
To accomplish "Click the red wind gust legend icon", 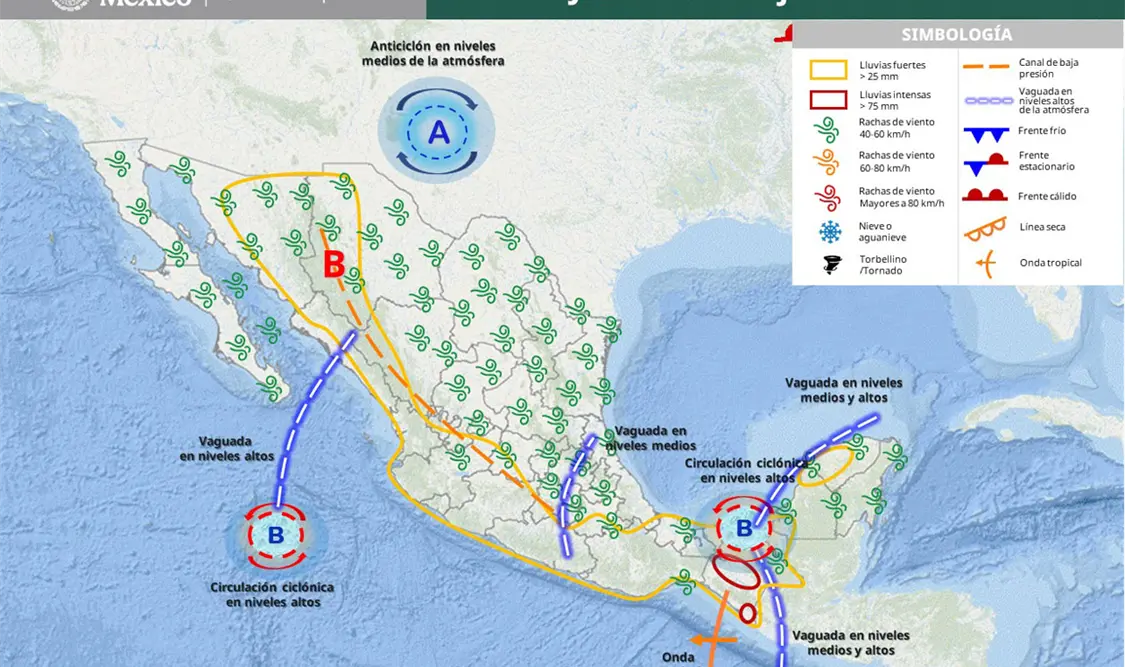I will pyautogui.click(x=827, y=198).
